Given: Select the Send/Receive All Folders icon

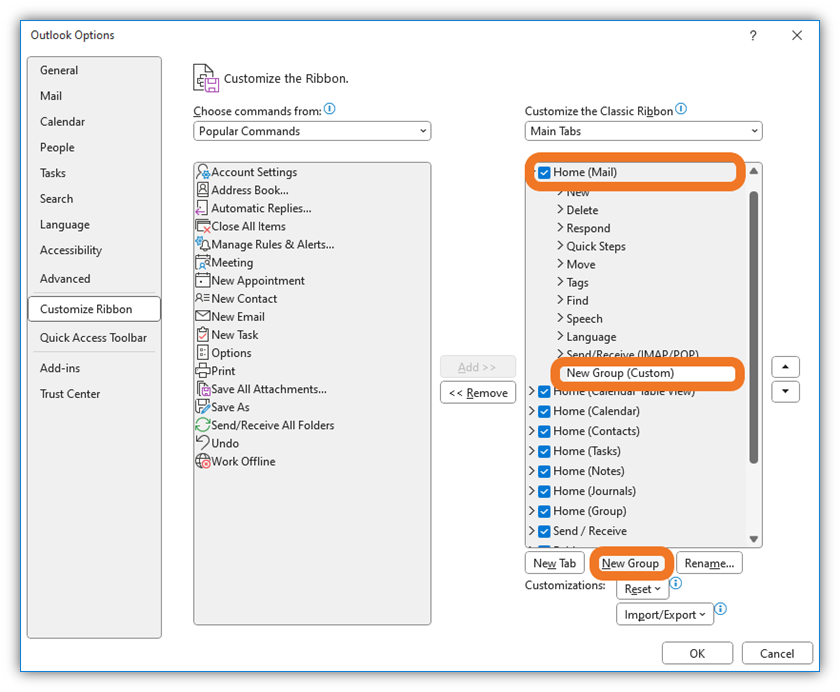Looking at the screenshot, I should [202, 425].
